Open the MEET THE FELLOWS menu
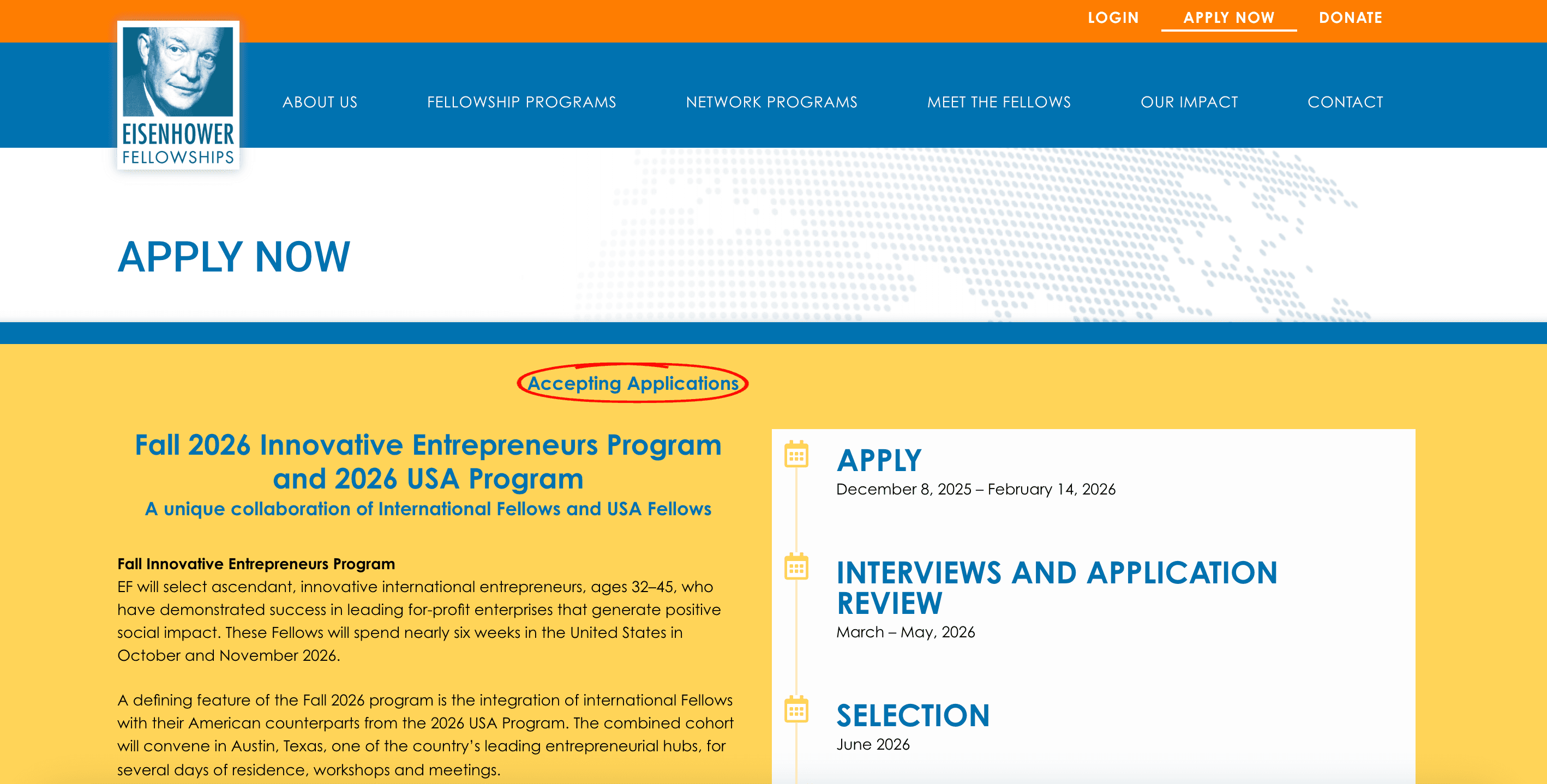The image size is (1547, 784). click(1000, 102)
